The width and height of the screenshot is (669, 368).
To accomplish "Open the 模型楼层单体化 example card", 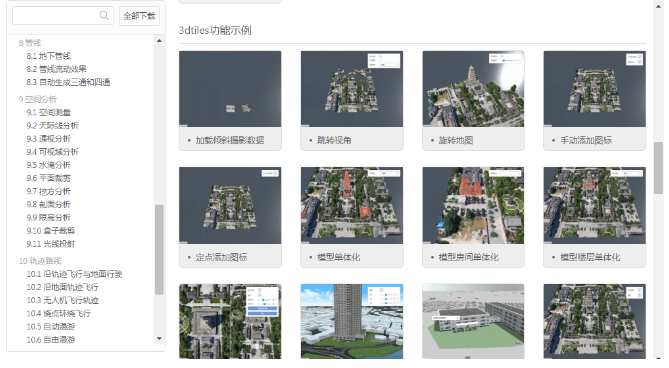I will [594, 217].
